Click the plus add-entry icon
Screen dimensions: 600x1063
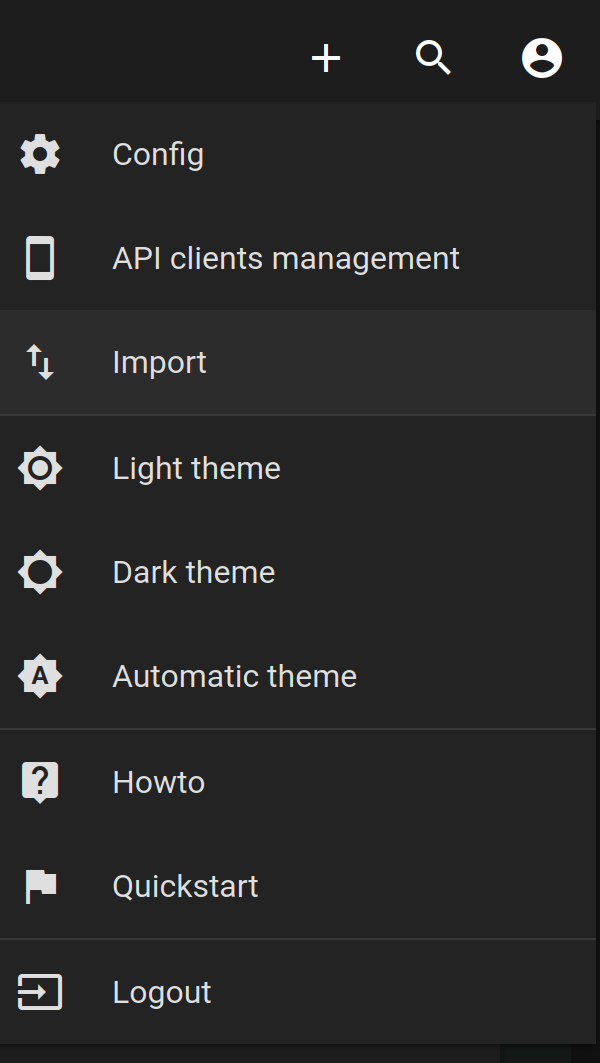point(325,58)
